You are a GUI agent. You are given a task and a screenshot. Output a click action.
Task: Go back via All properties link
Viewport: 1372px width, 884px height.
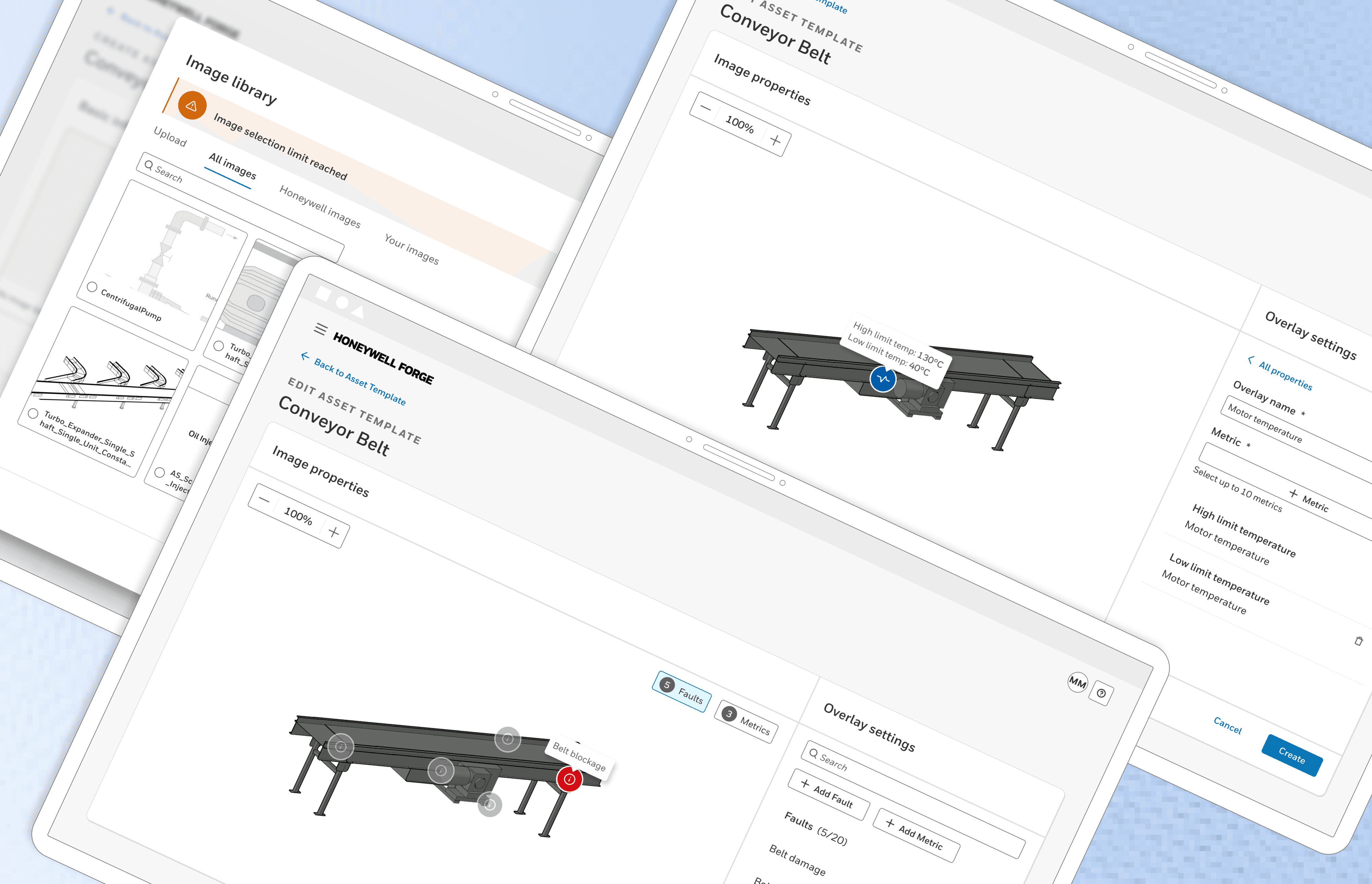click(1285, 376)
